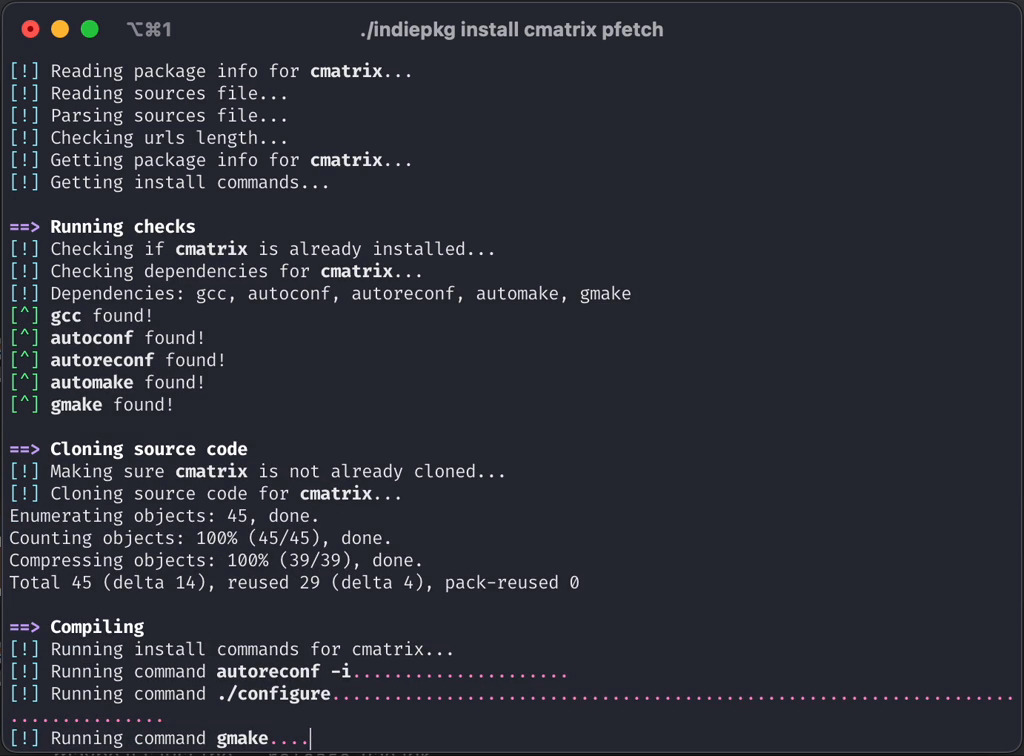Click the [^] marker next to 'gcc found!'
Viewport: 1024px width, 756px height.
[x=25, y=316]
